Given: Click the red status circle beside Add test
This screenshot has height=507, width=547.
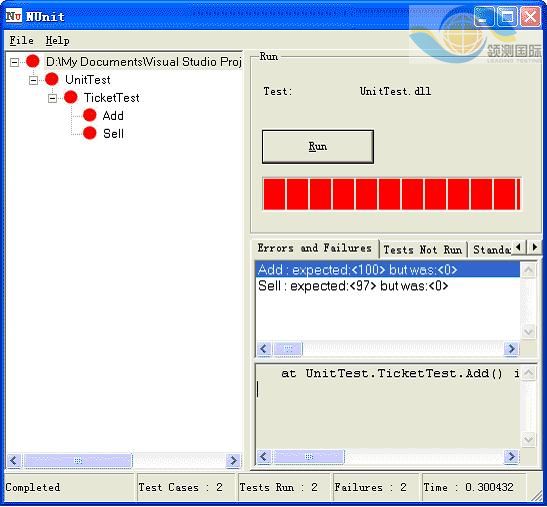Looking at the screenshot, I should coord(90,115).
